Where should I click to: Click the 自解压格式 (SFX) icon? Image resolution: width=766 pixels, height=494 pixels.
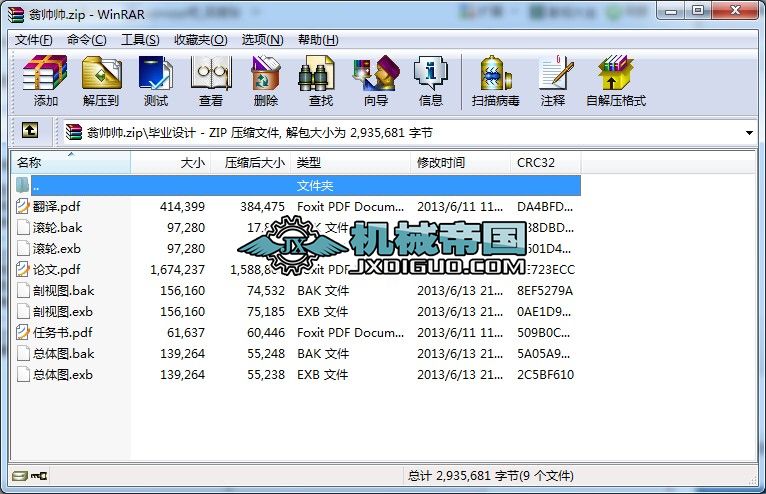pyautogui.click(x=616, y=82)
